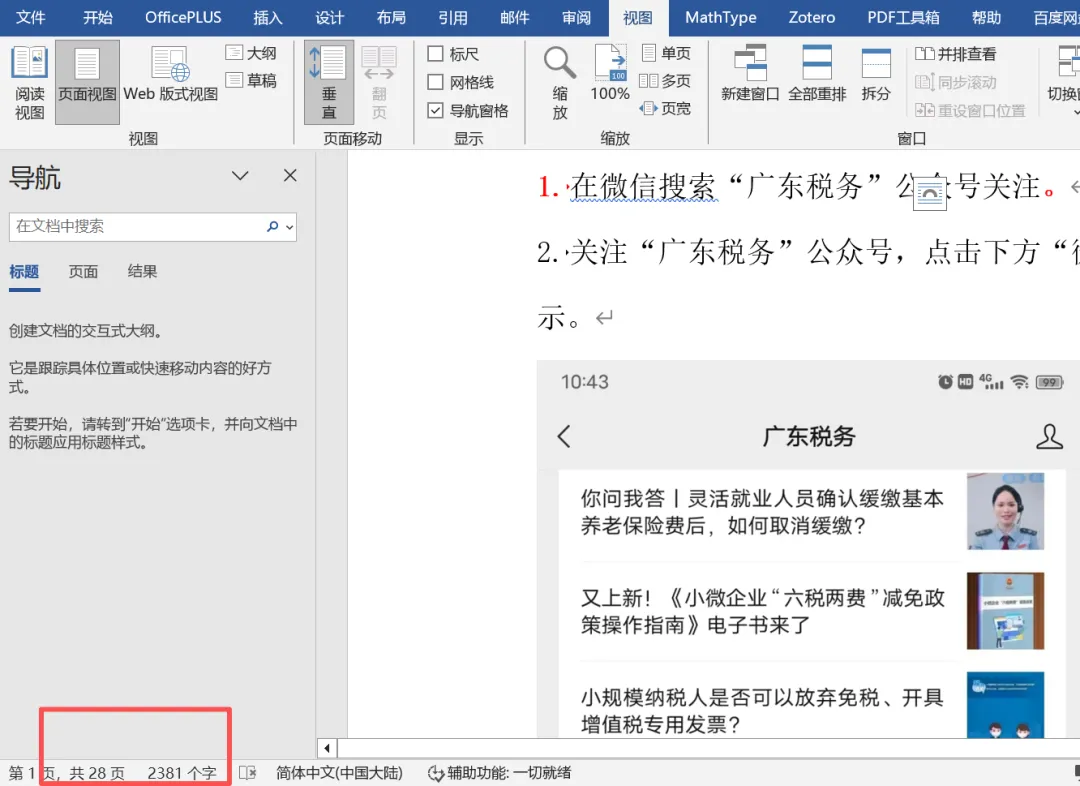This screenshot has height=786, width=1080.
Task: Enable side by side view (并排查看)
Action: point(956,54)
